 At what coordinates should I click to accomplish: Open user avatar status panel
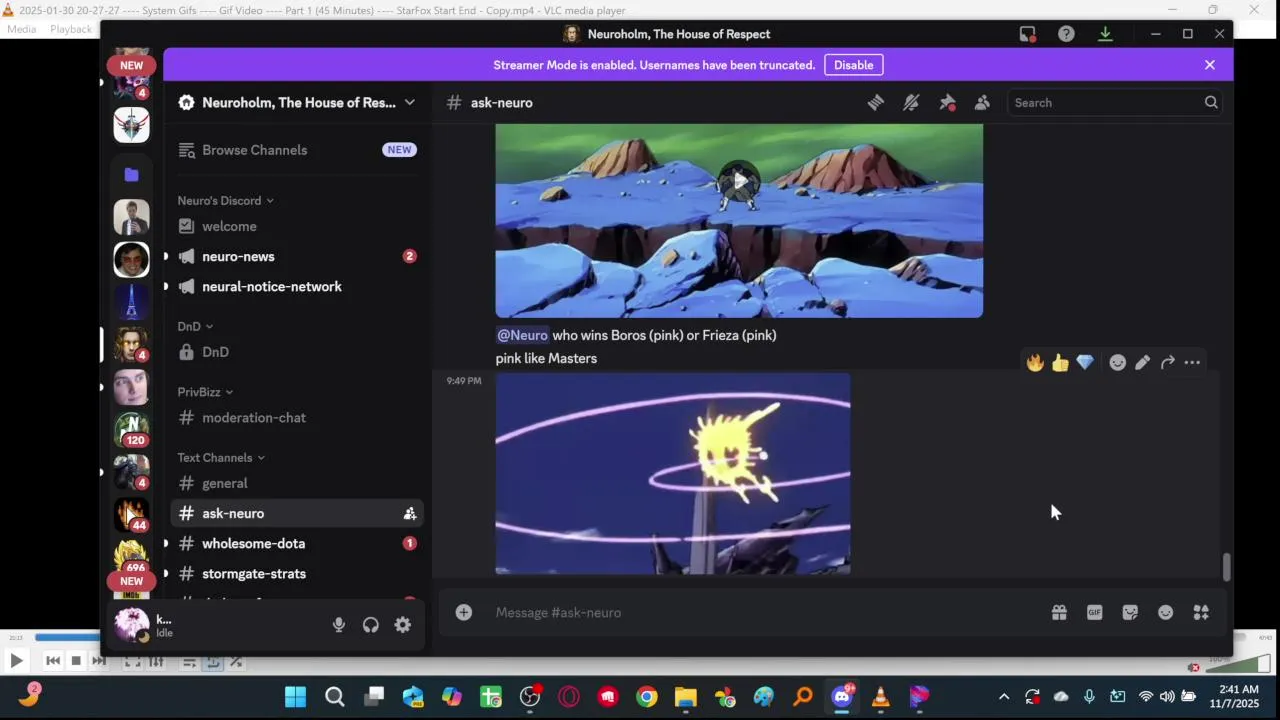[x=132, y=625]
